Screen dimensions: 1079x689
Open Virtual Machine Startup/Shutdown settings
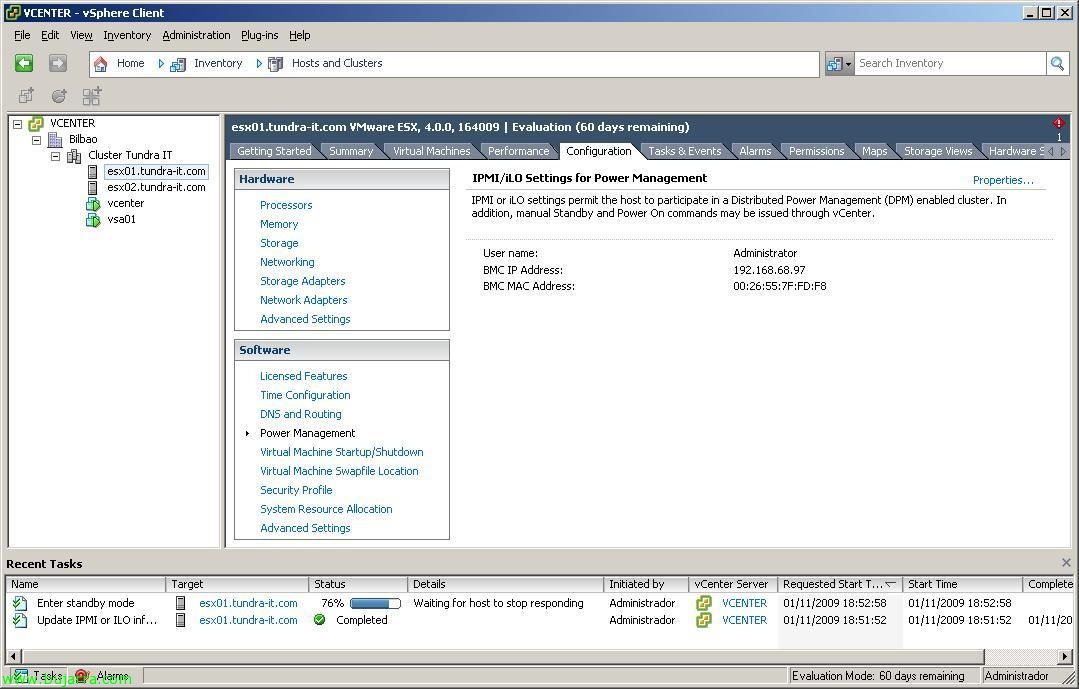click(341, 452)
